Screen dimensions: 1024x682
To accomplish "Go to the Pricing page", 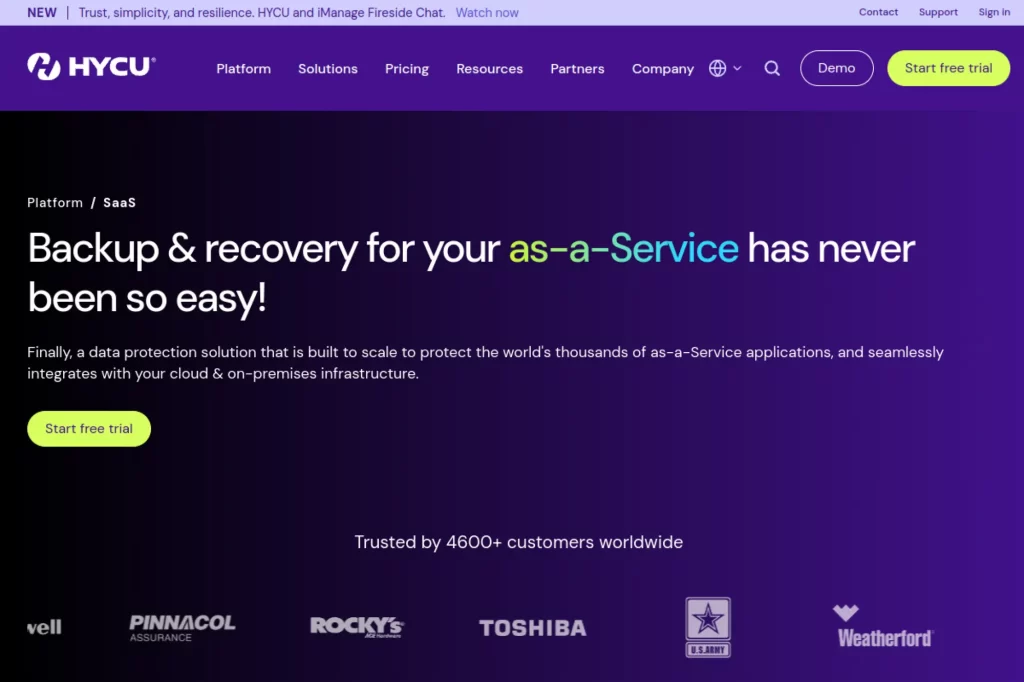I will click(x=406, y=69).
